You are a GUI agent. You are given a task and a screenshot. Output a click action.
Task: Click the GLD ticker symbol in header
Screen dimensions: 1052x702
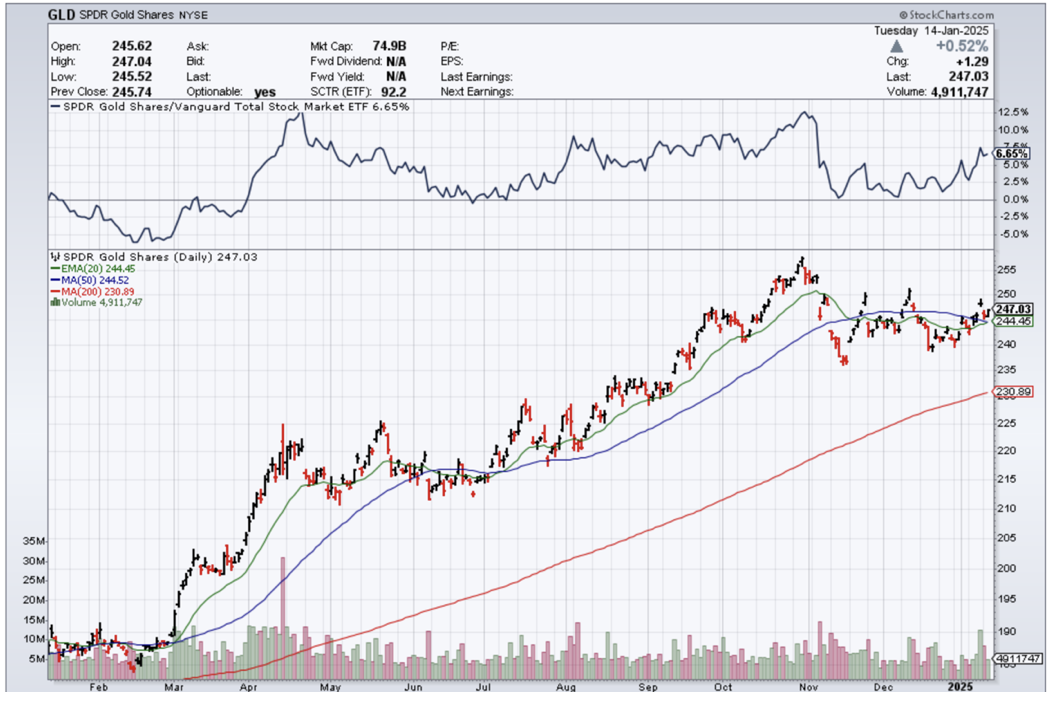point(62,16)
